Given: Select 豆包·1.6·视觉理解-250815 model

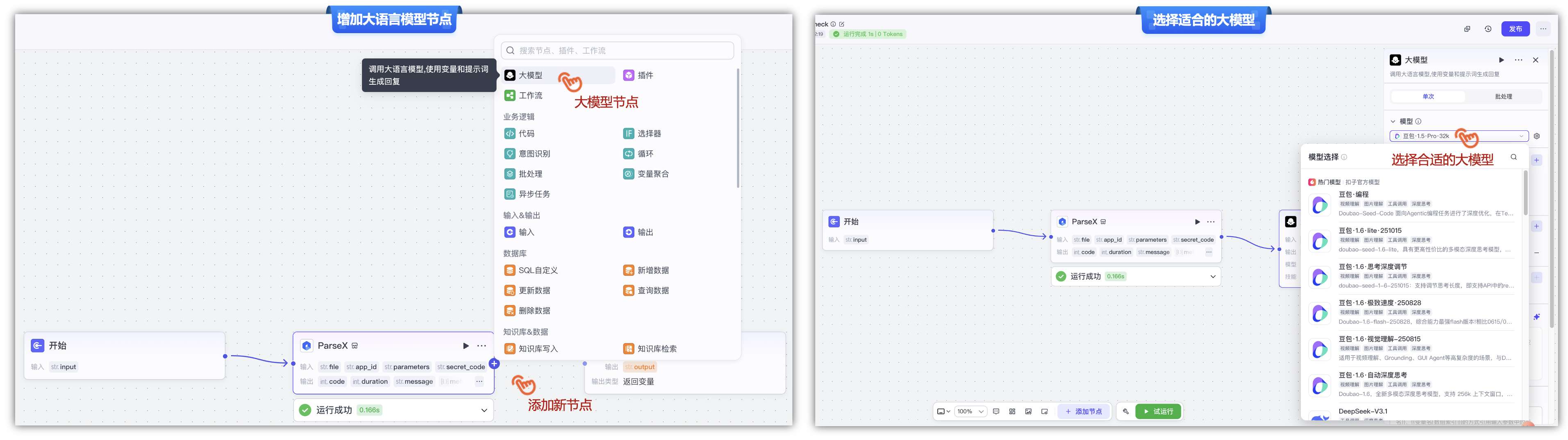Looking at the screenshot, I should pos(1411,349).
